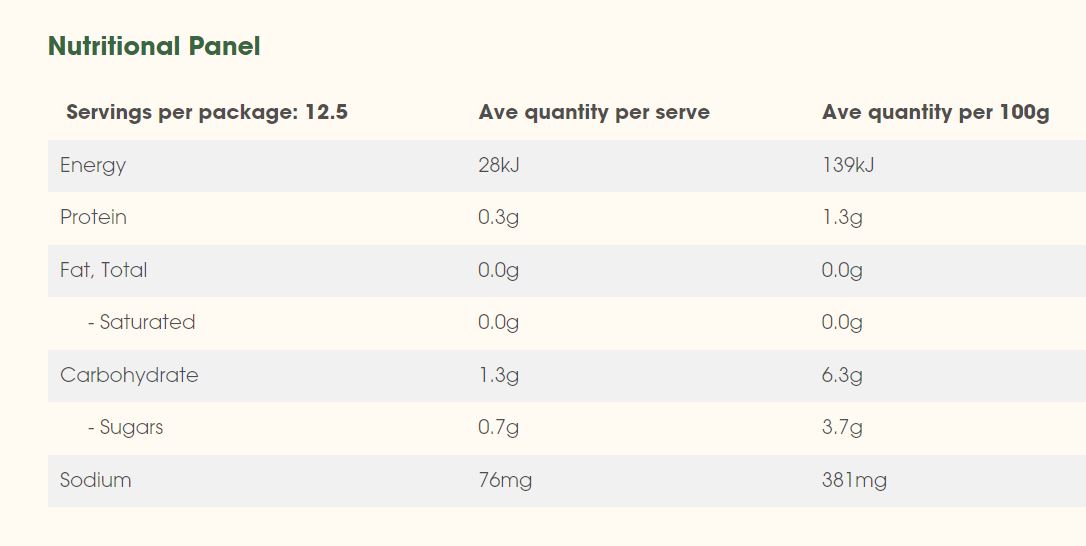Select the Ave quantity per serve column header
The height and width of the screenshot is (546, 1086).
[594, 112]
